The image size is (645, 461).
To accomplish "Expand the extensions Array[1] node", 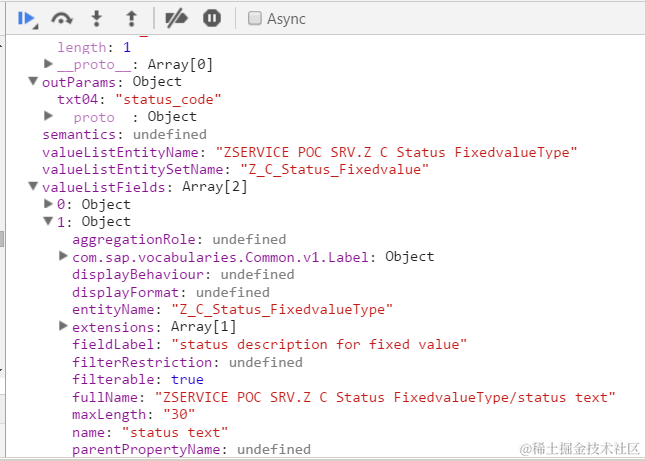I will click(x=63, y=326).
